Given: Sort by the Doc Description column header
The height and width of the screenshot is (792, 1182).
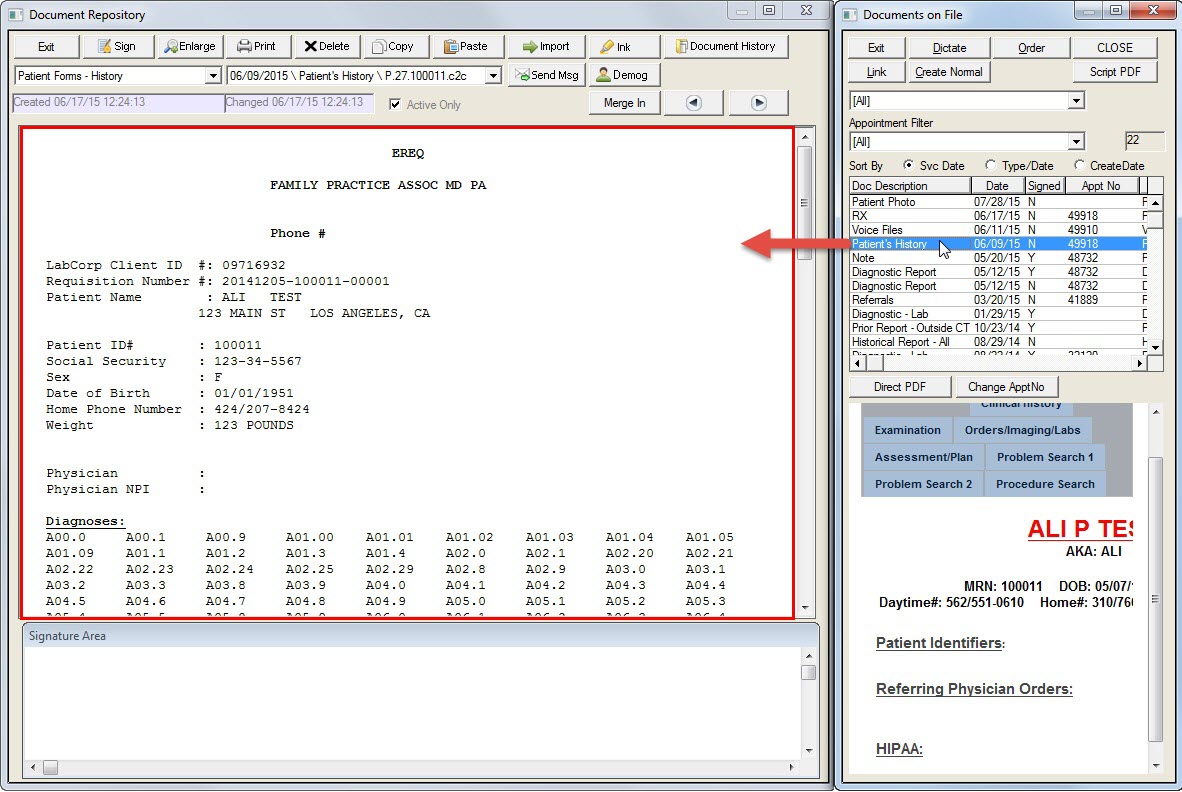Looking at the screenshot, I should [x=909, y=186].
